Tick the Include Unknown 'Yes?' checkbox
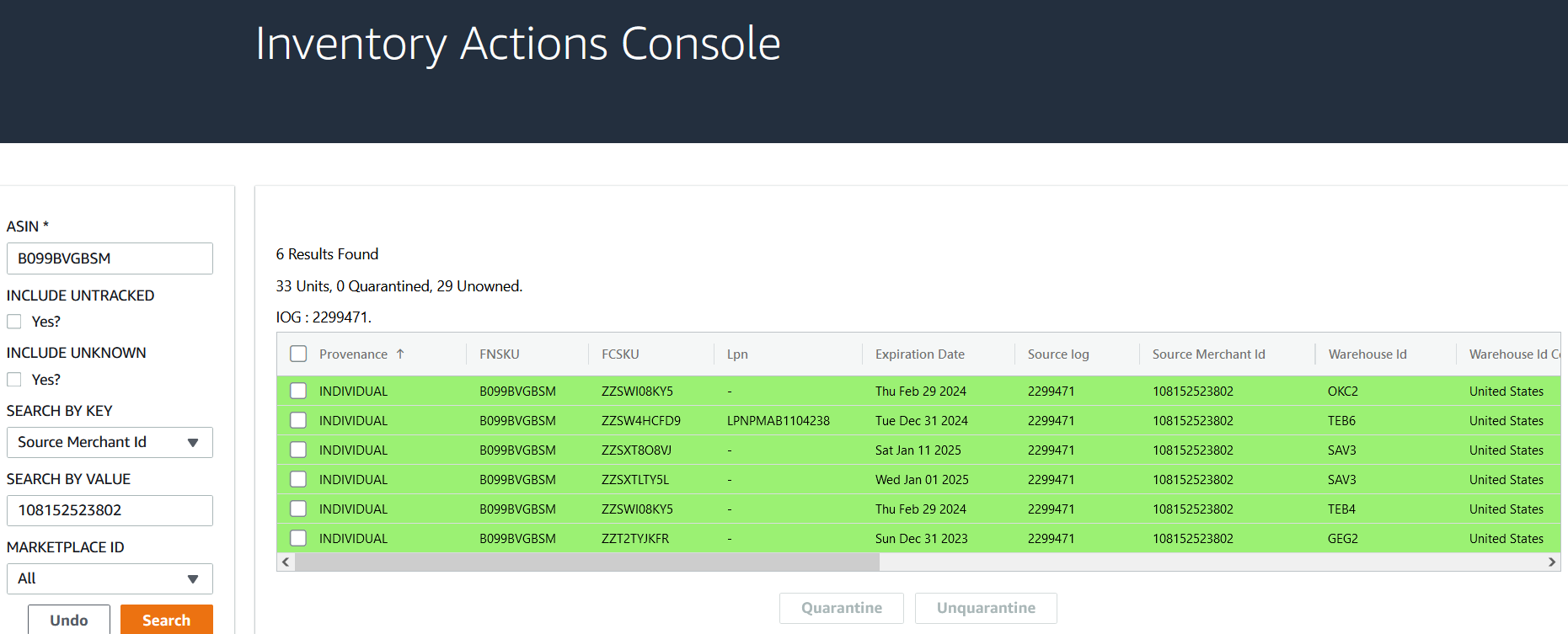 coord(14,380)
